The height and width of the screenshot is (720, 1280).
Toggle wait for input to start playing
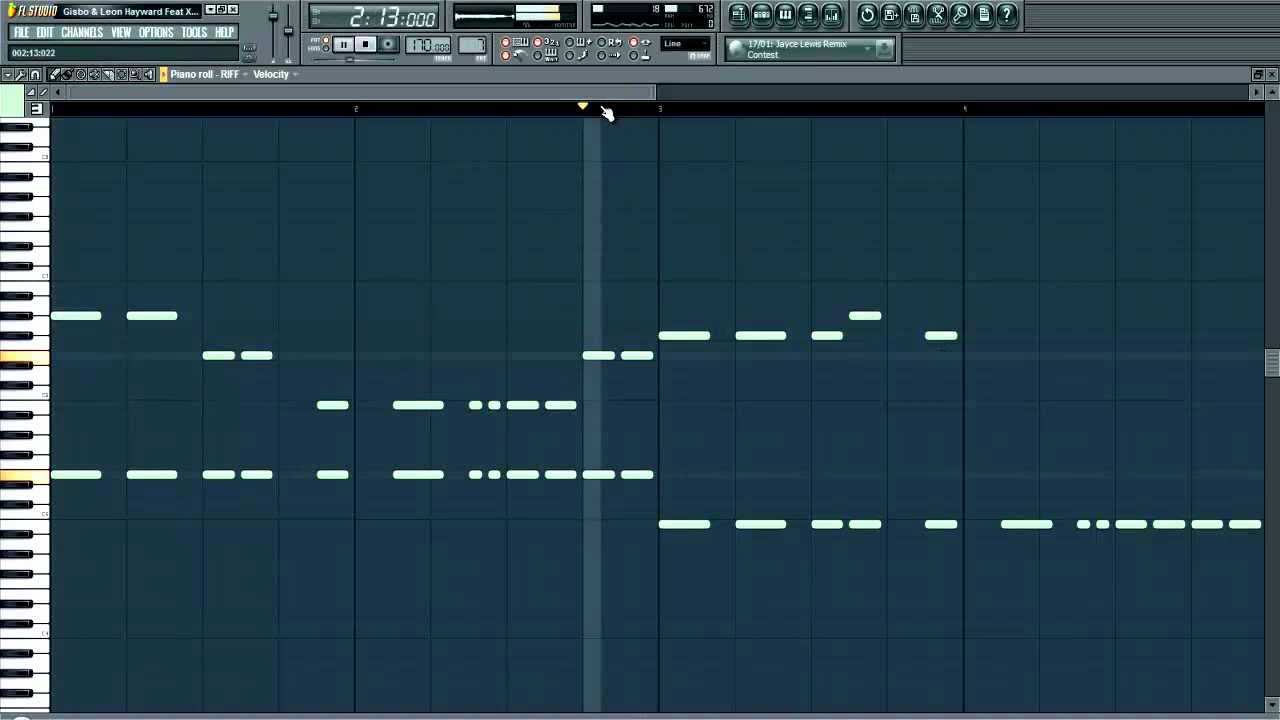point(545,55)
